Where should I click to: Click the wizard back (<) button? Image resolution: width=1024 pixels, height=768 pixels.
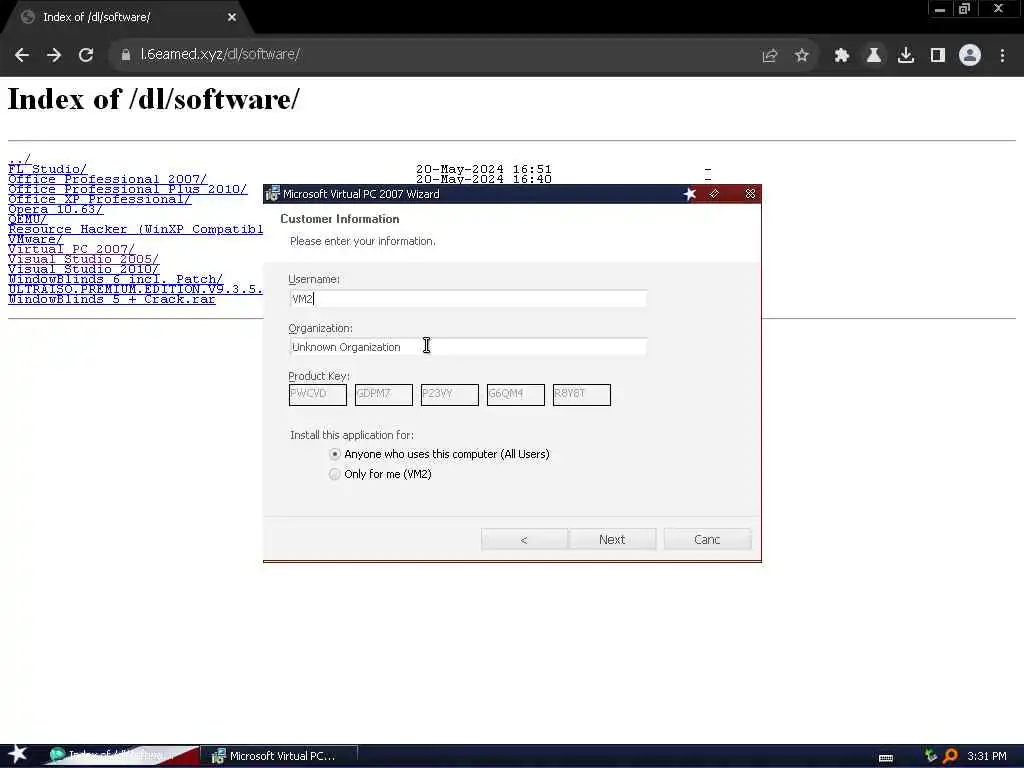click(x=524, y=539)
